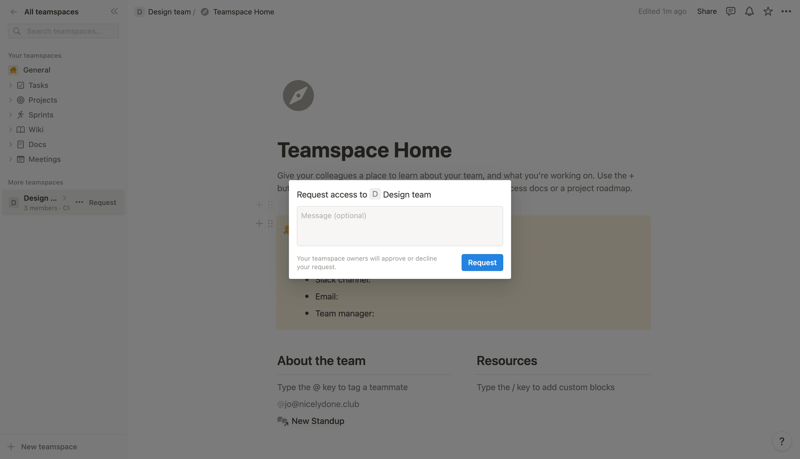Open notifications bell icon in top bar
Screen dimensions: 800x459
(x=749, y=11)
